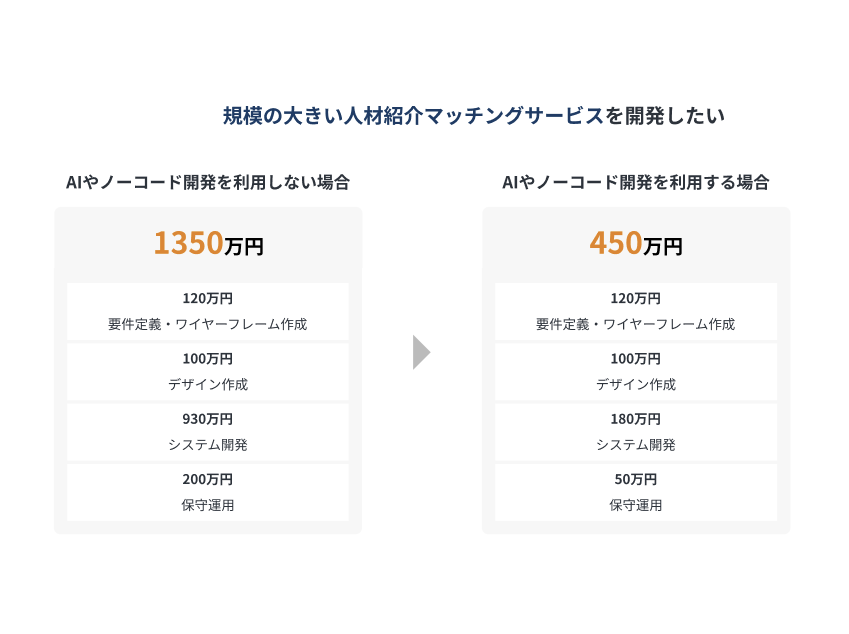Click left 要件定義・ワイヤーフレーム作成 label
The height and width of the screenshot is (634, 849).
[208, 324]
